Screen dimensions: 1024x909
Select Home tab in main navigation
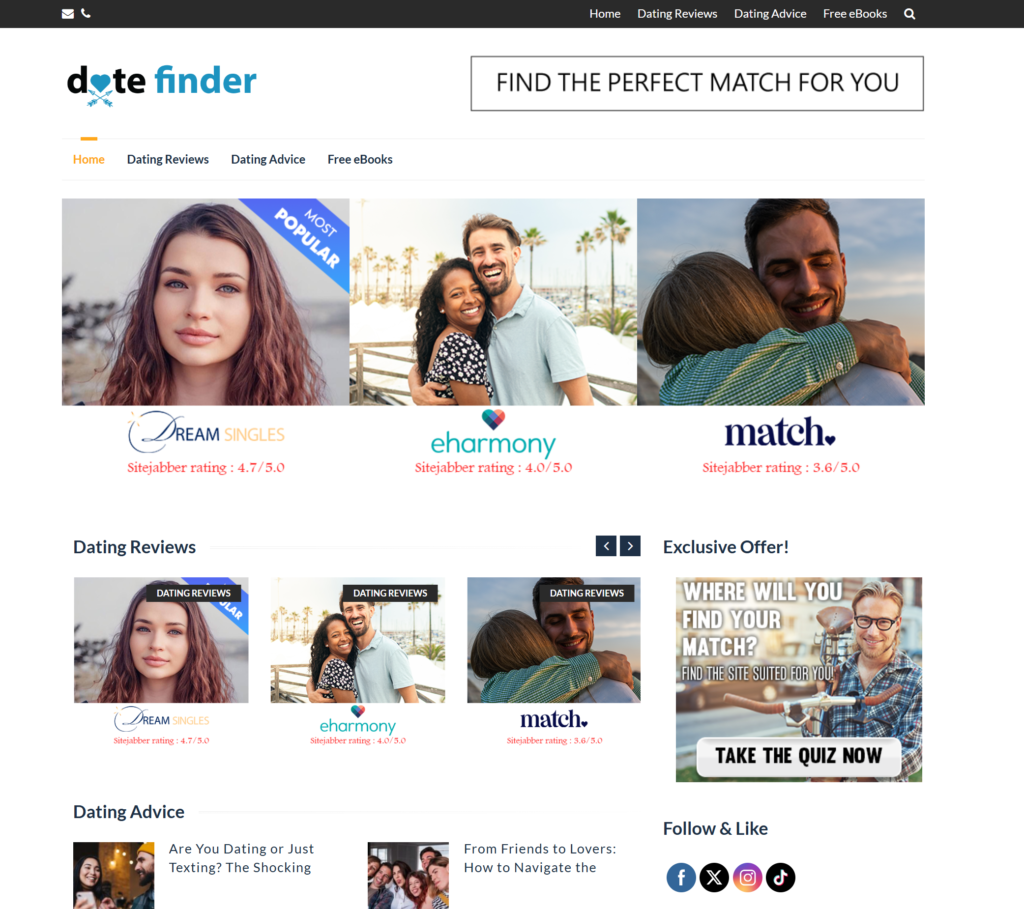(x=89, y=159)
